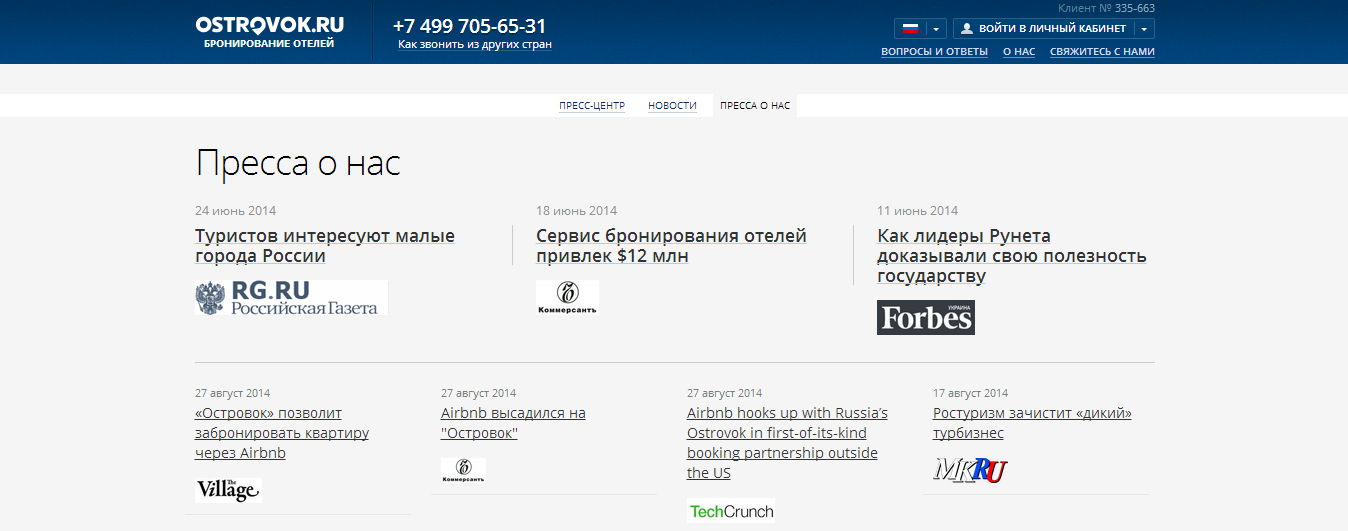Open «Как лидеры Рунета доказывали» article

click(x=1012, y=256)
